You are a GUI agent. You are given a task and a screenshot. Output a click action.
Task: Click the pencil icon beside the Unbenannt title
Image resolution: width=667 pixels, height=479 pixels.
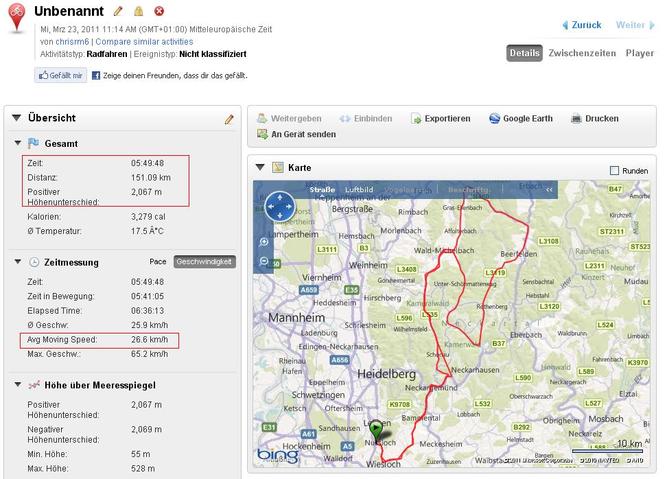point(118,11)
